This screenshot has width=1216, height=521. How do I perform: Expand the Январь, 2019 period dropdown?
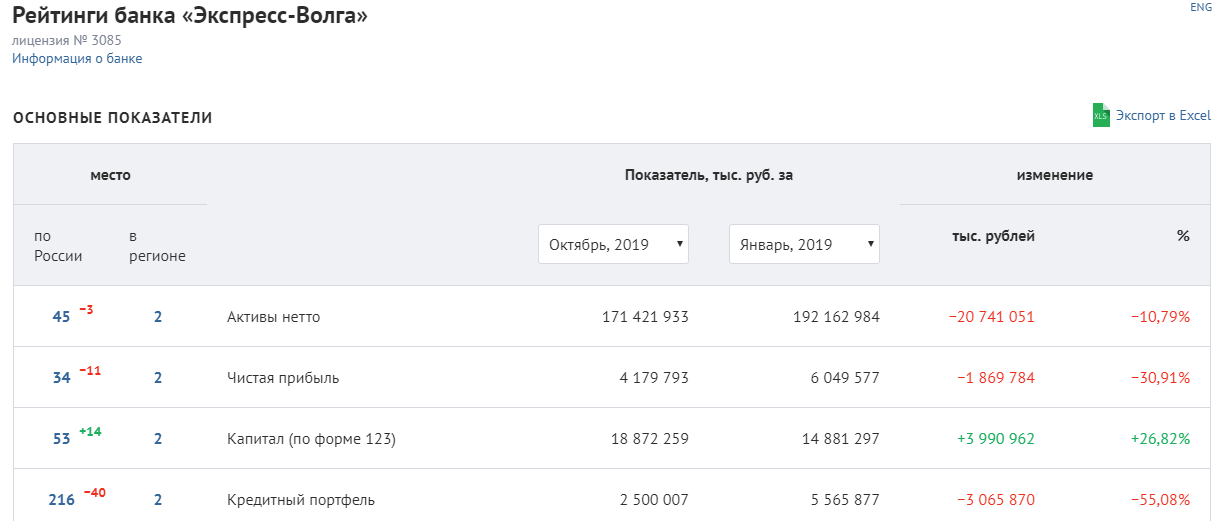click(x=804, y=244)
